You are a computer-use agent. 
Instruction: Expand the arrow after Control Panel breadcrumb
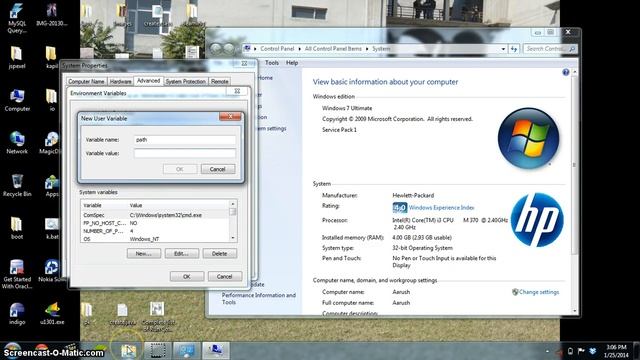click(299, 49)
